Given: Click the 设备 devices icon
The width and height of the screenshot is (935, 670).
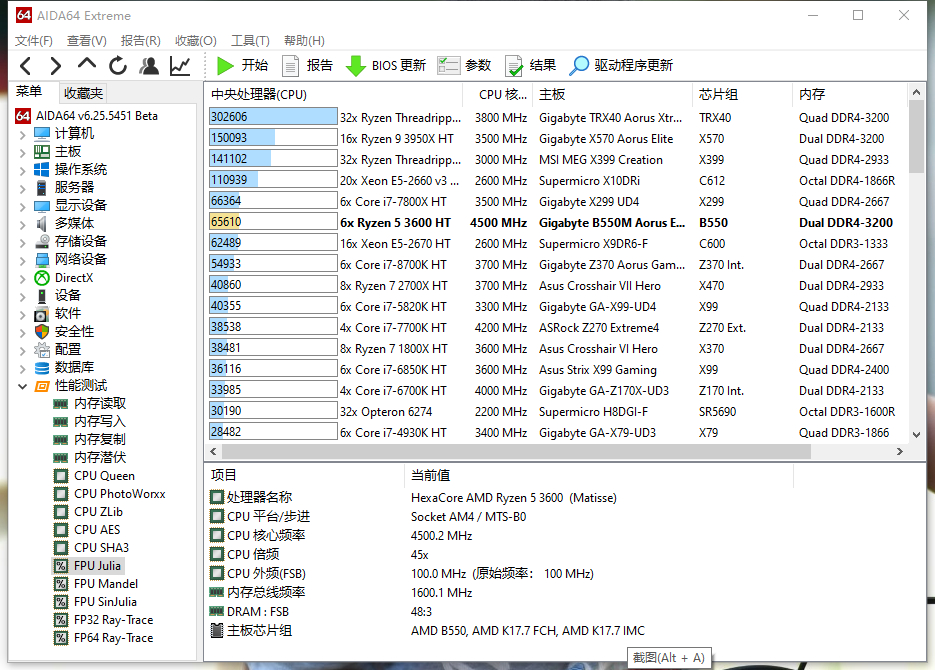Looking at the screenshot, I should click(x=42, y=296).
